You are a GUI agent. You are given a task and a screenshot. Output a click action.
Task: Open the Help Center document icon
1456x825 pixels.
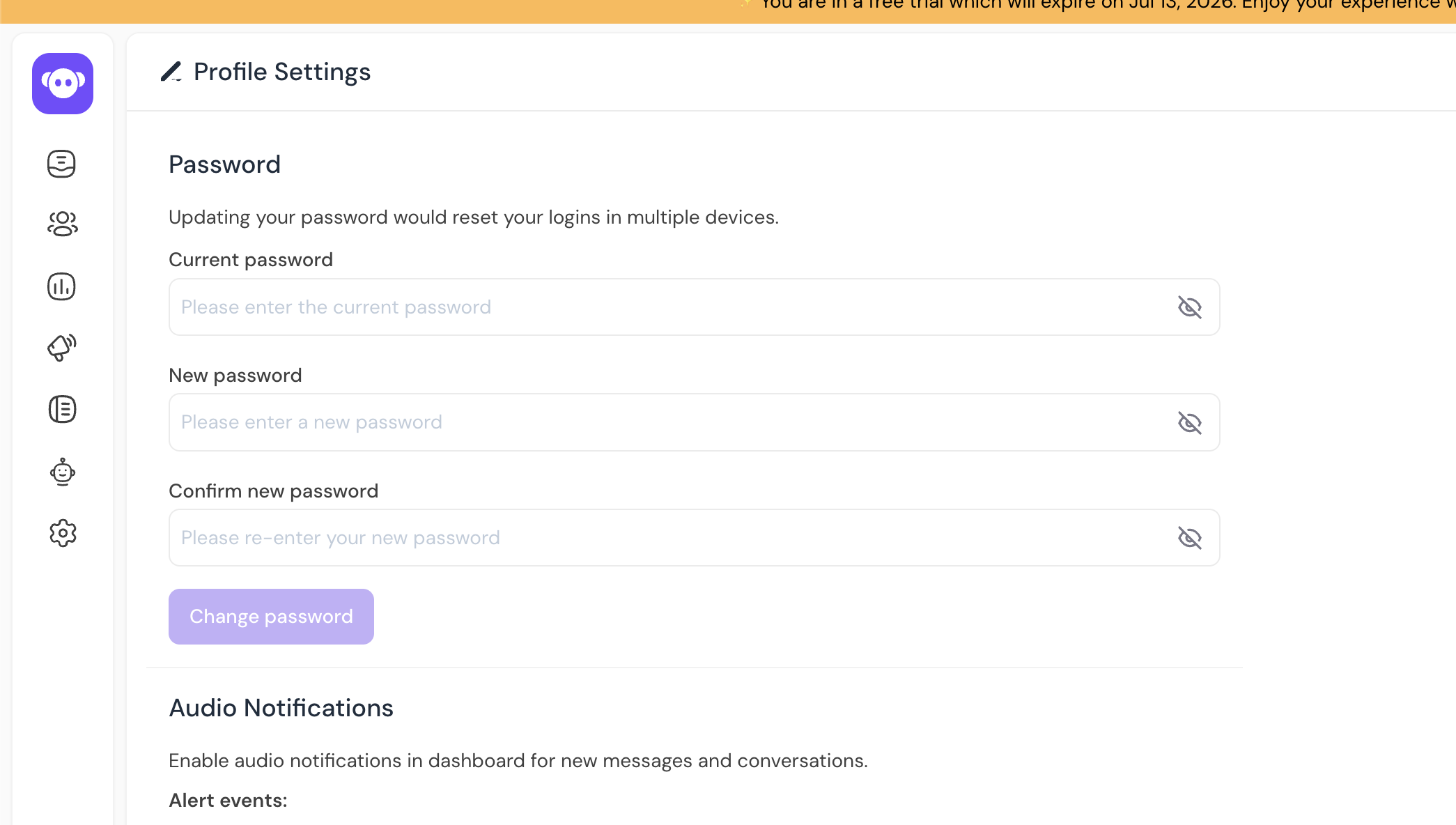point(62,409)
